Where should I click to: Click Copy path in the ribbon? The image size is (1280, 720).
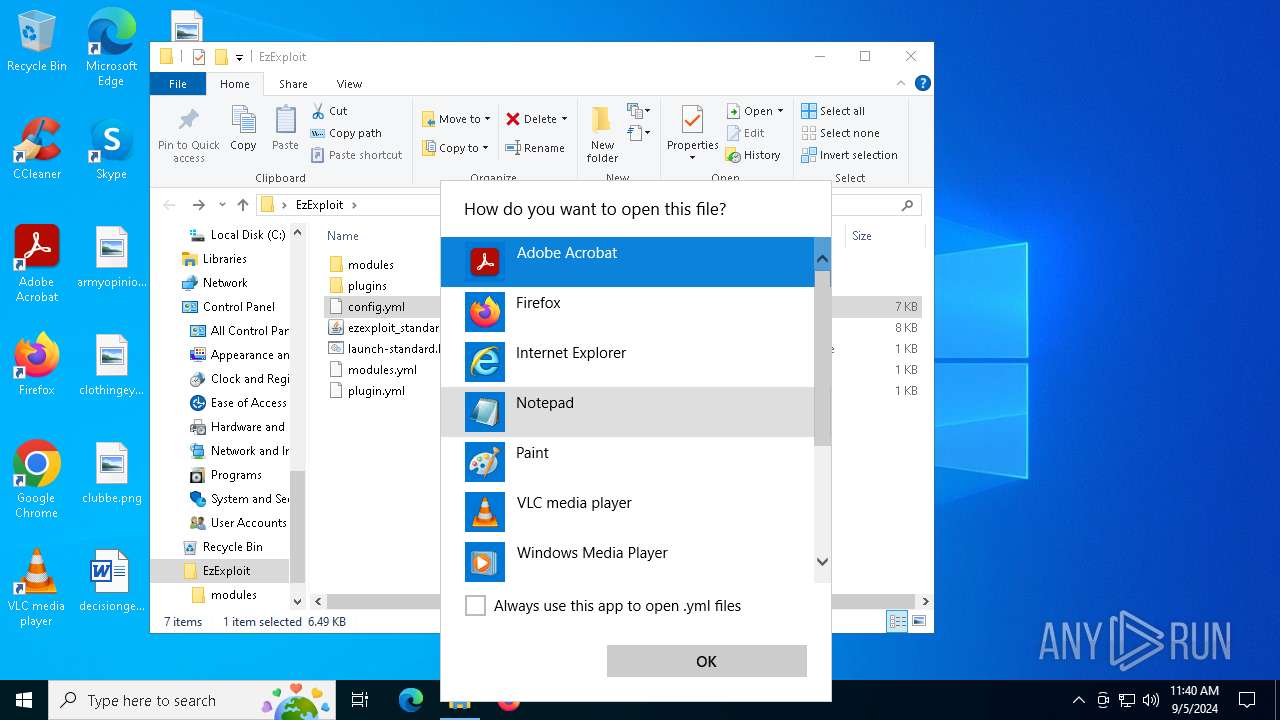point(346,133)
